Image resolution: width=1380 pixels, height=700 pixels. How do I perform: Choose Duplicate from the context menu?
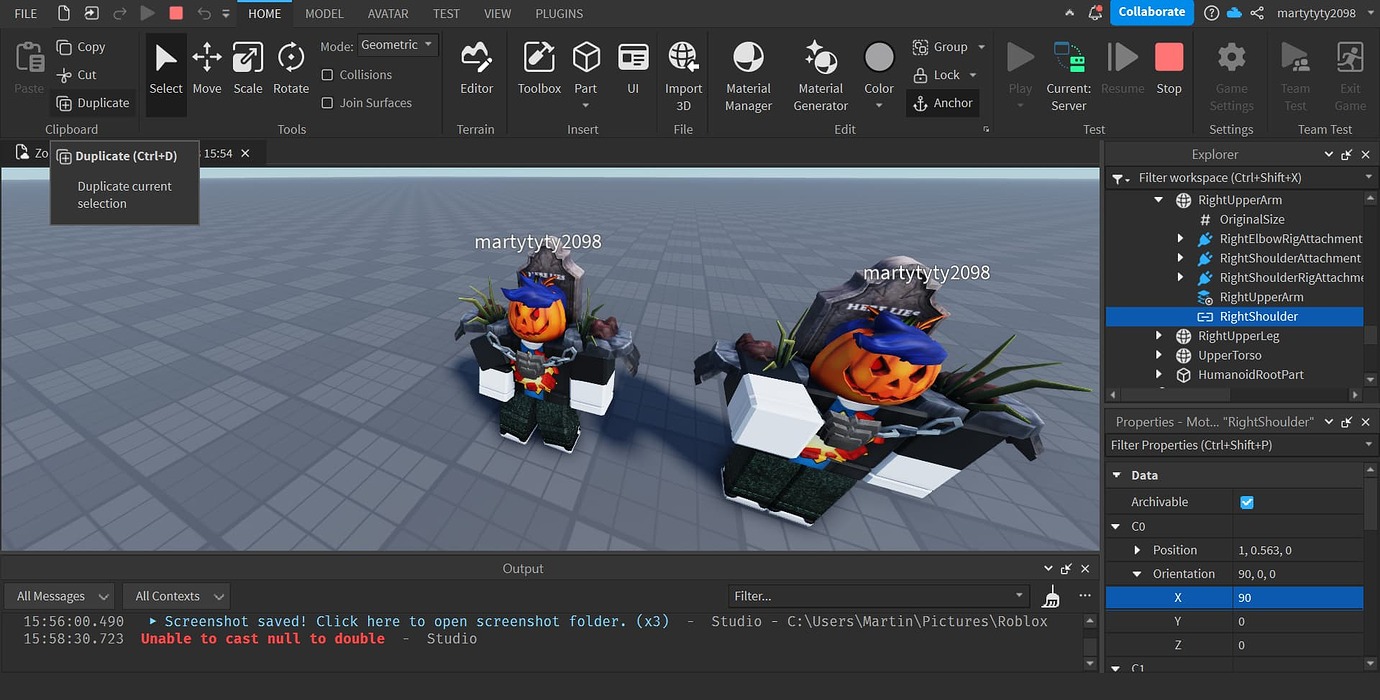tap(124, 156)
